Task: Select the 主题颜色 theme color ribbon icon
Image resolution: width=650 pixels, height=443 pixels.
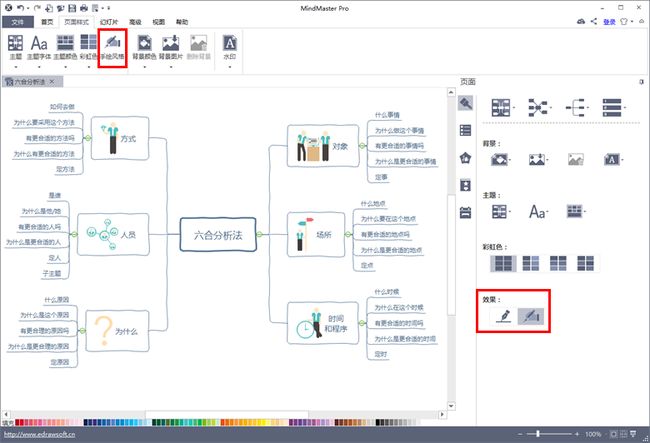Action: click(x=65, y=44)
